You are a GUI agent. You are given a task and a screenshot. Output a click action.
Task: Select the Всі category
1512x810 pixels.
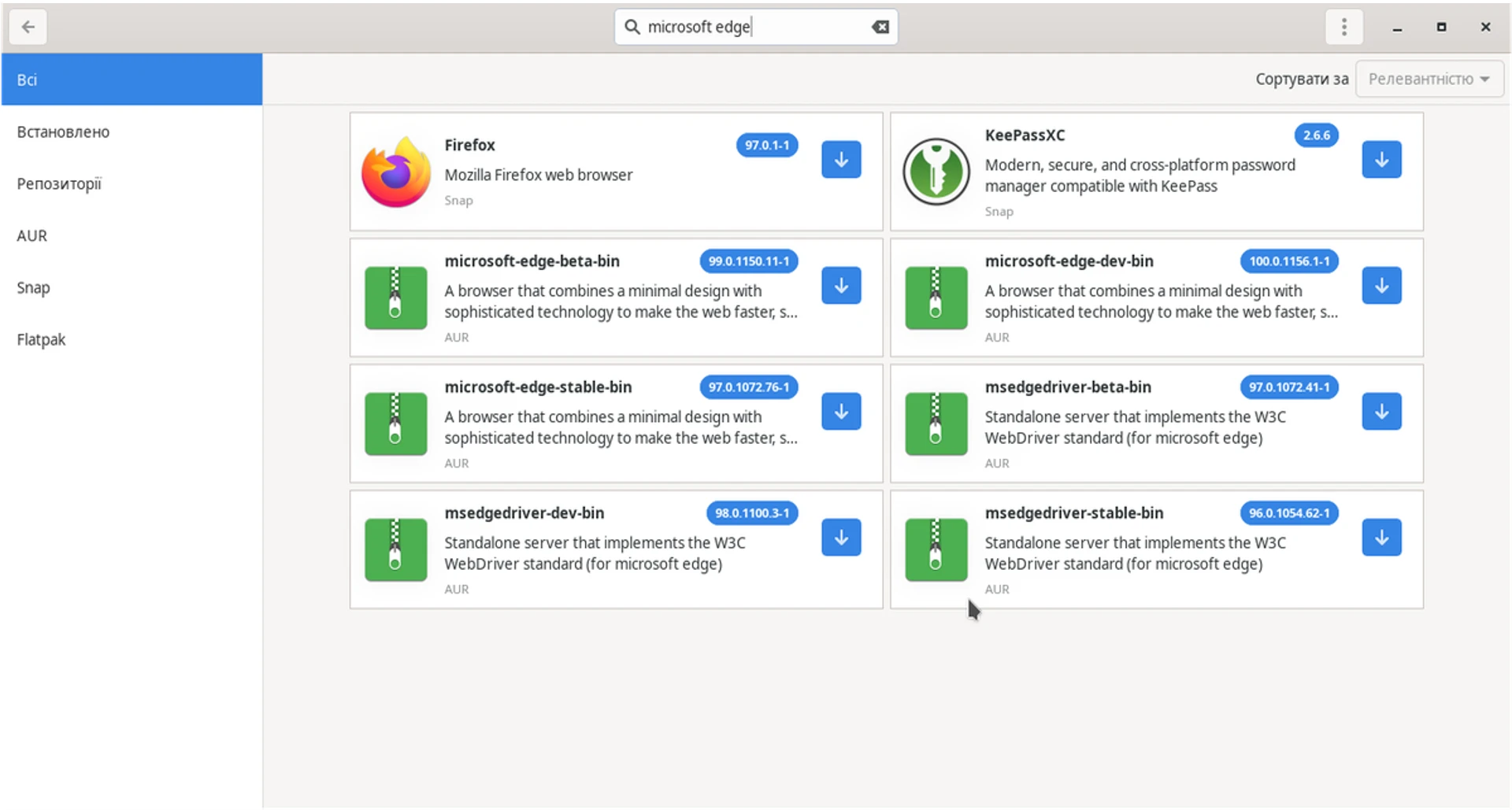pyautogui.click(x=132, y=80)
